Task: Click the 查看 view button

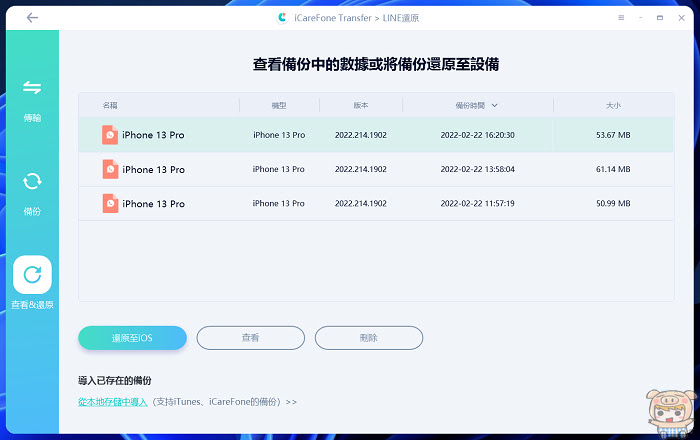Action: 250,338
